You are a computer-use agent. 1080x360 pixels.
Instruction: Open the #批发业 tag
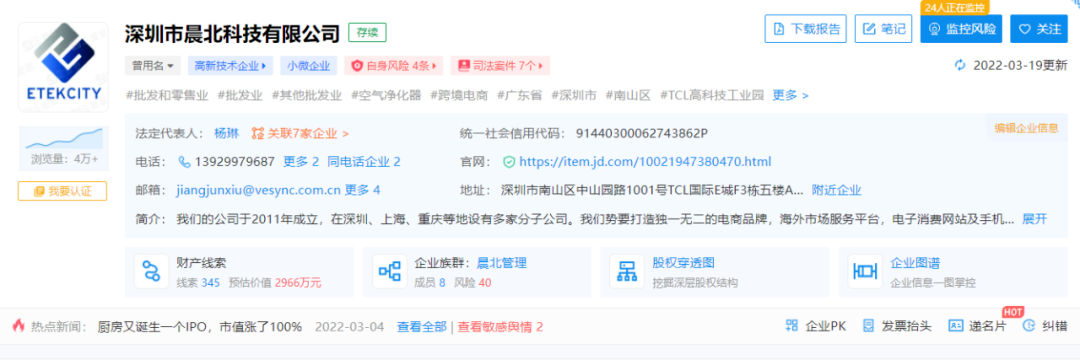240,95
